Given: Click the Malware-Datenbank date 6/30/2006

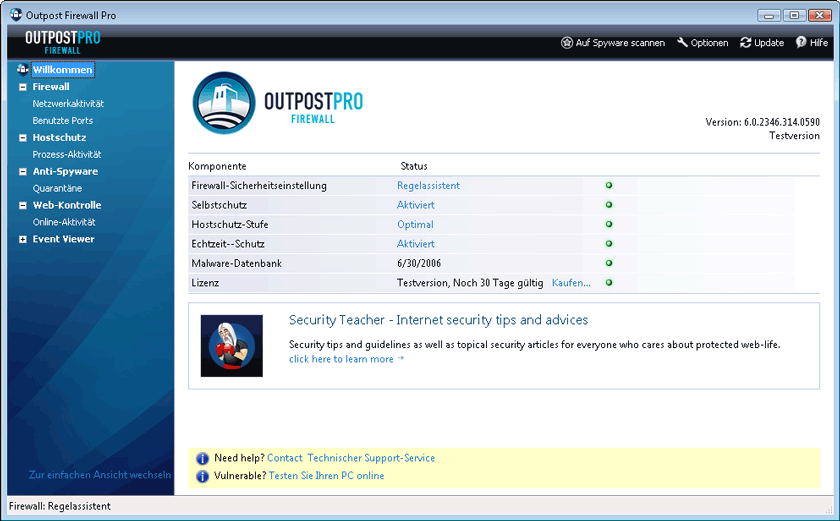Looking at the screenshot, I should point(419,263).
